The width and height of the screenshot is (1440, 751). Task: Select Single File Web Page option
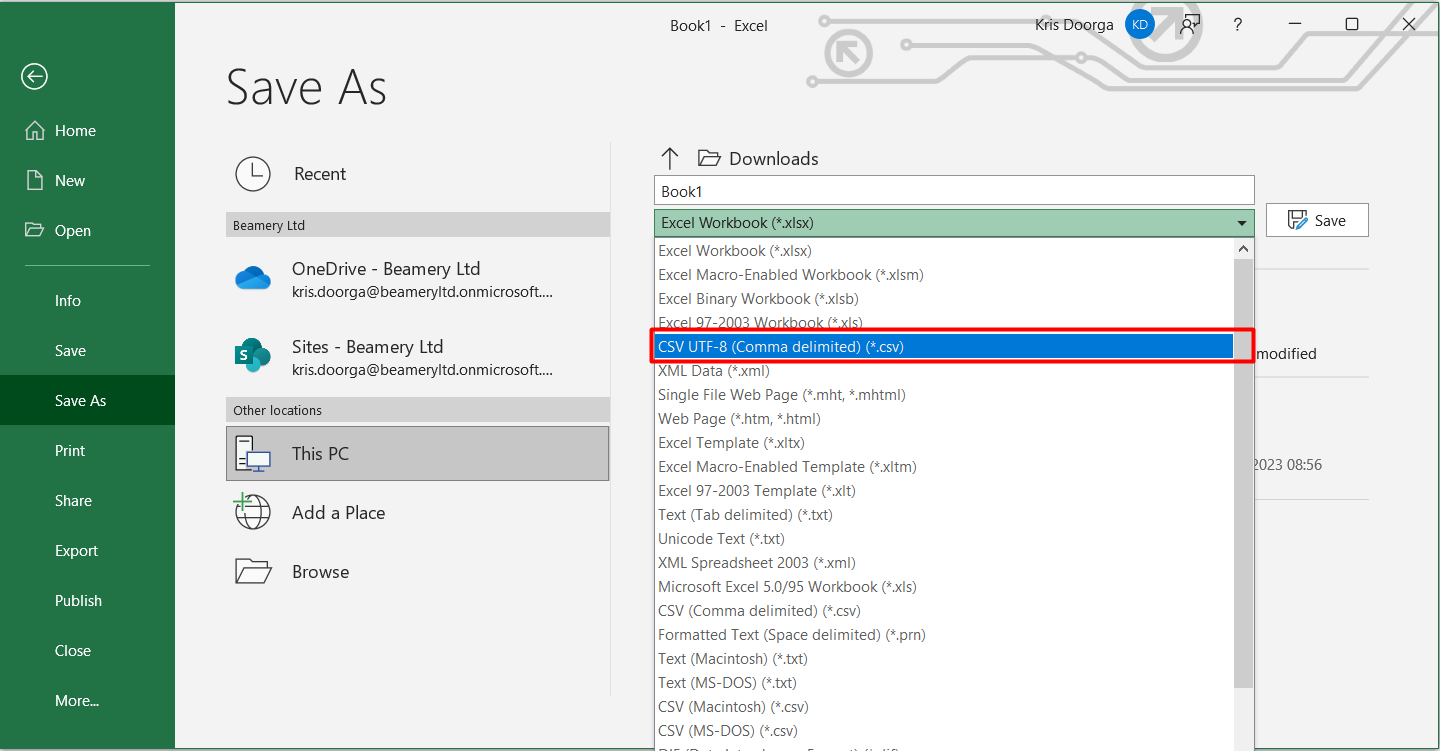coord(945,395)
